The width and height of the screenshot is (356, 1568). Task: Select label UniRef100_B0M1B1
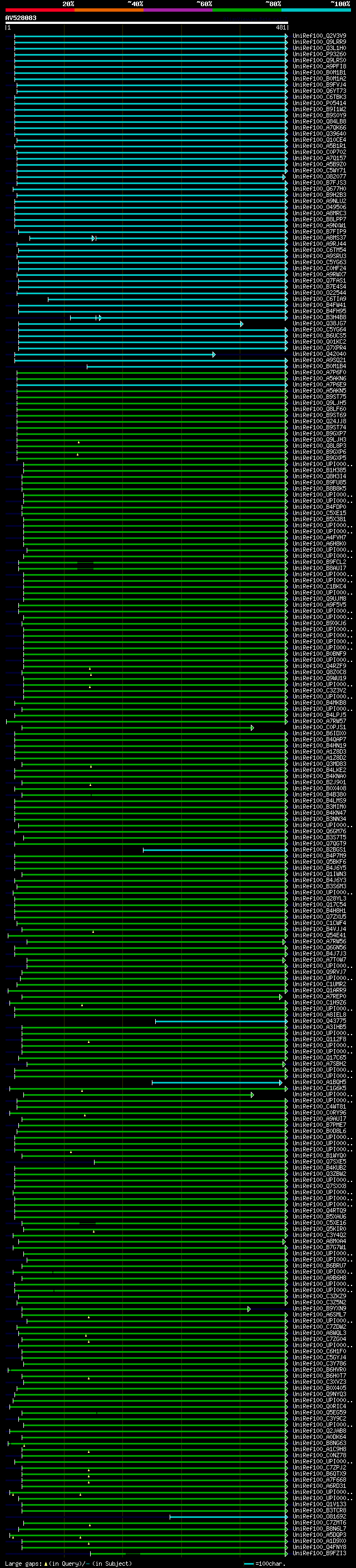[319, 72]
